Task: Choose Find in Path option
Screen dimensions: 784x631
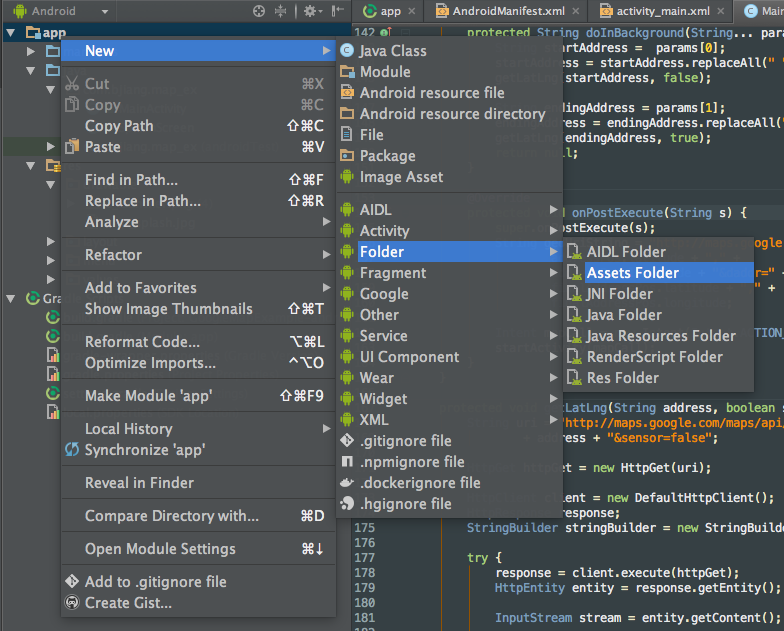Action: tap(198, 180)
